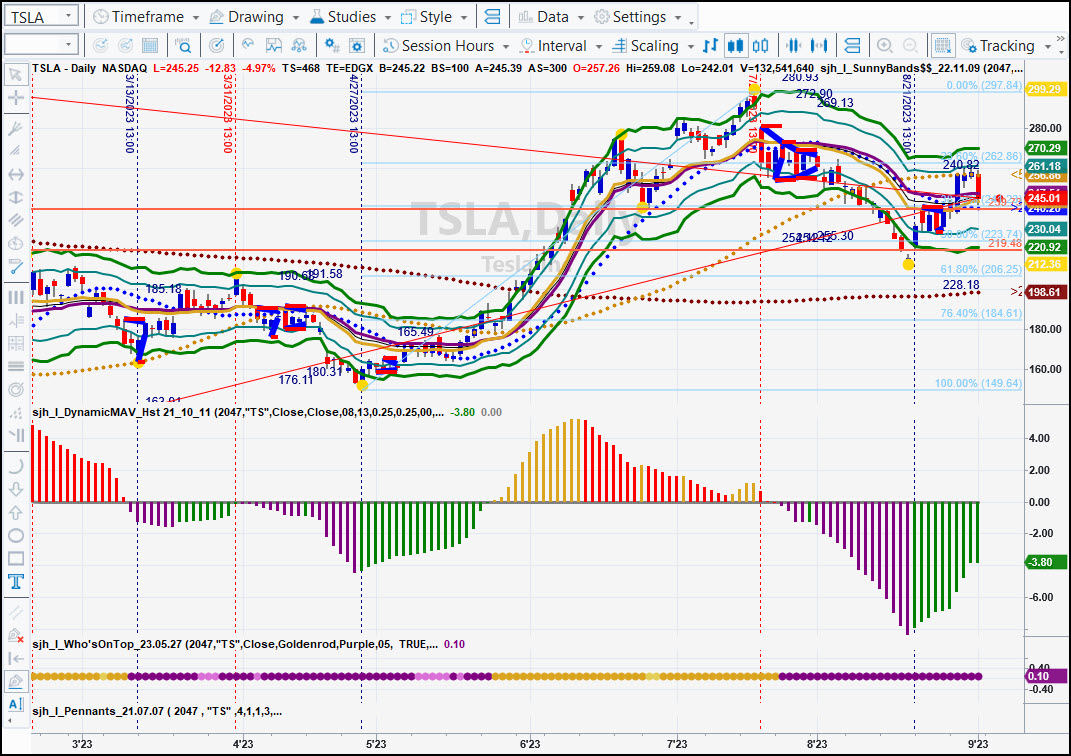
Task: Expand the Scaling dropdown arrow
Action: (691, 46)
